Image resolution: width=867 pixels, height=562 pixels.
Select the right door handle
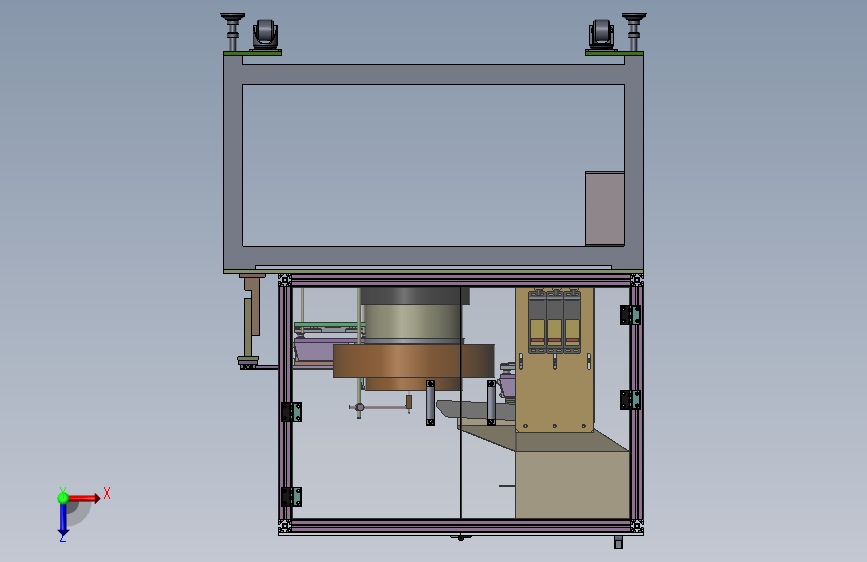(491, 403)
